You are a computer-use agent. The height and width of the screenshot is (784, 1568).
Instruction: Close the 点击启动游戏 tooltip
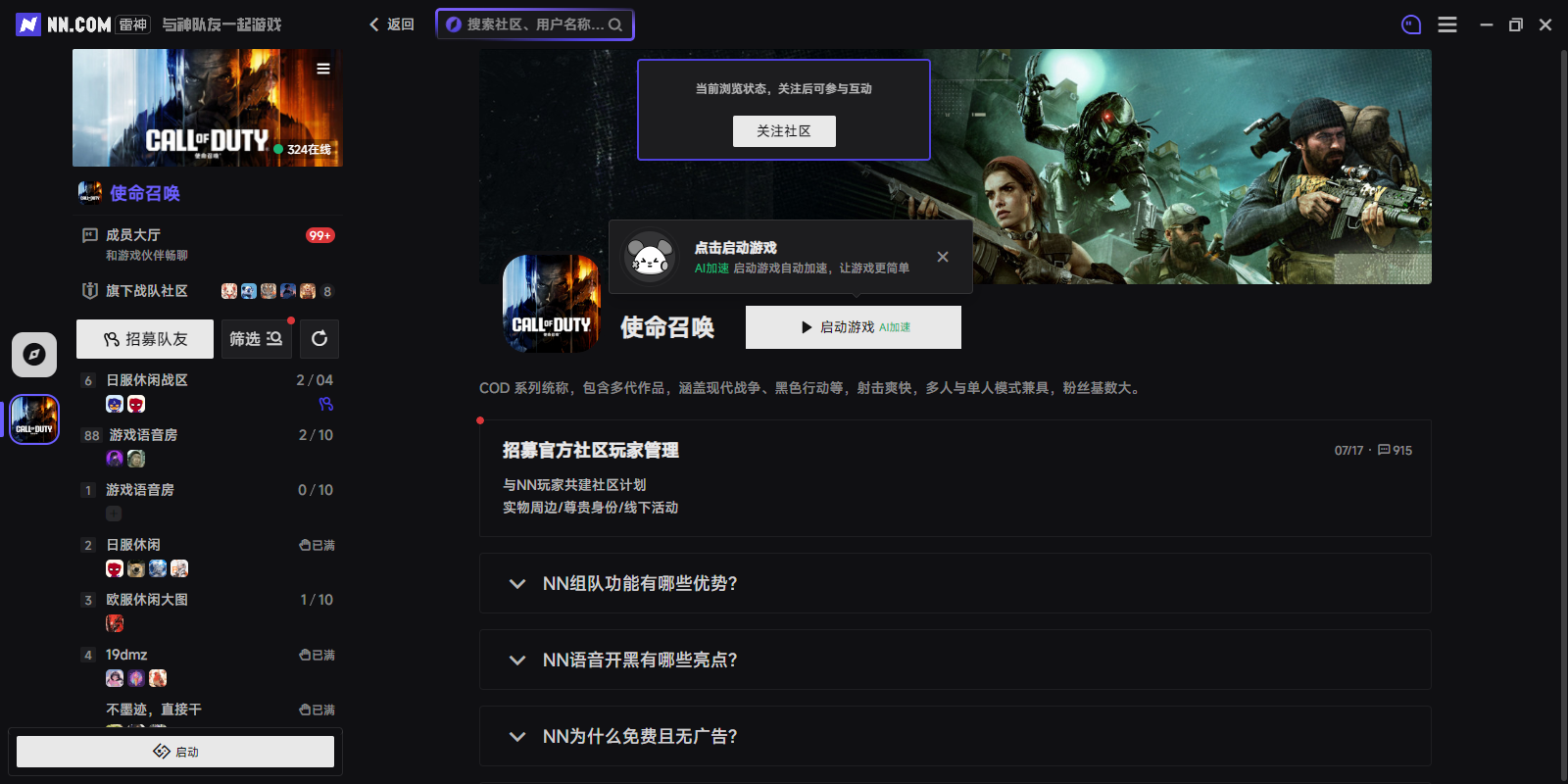tap(943, 257)
